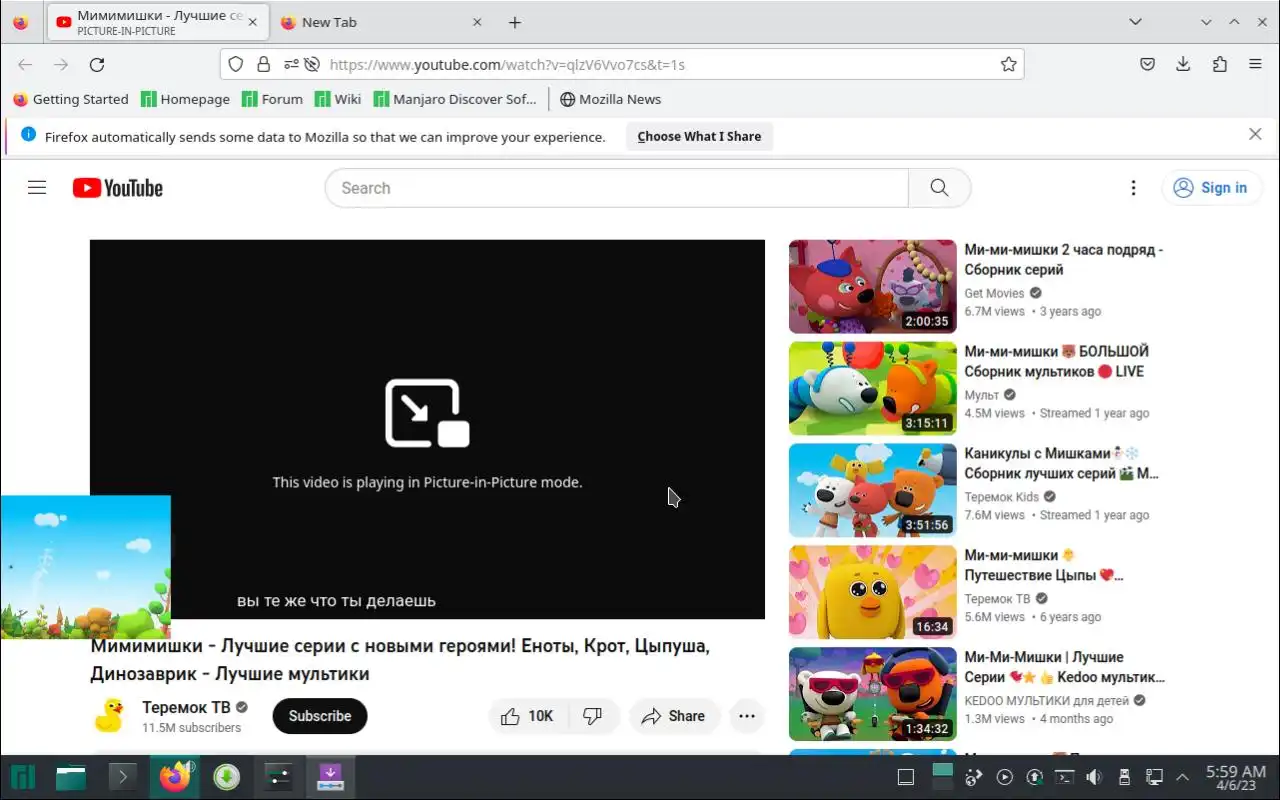Open Теремок ТВ channel avatar
Screen dimensions: 1280x800
click(x=108, y=716)
